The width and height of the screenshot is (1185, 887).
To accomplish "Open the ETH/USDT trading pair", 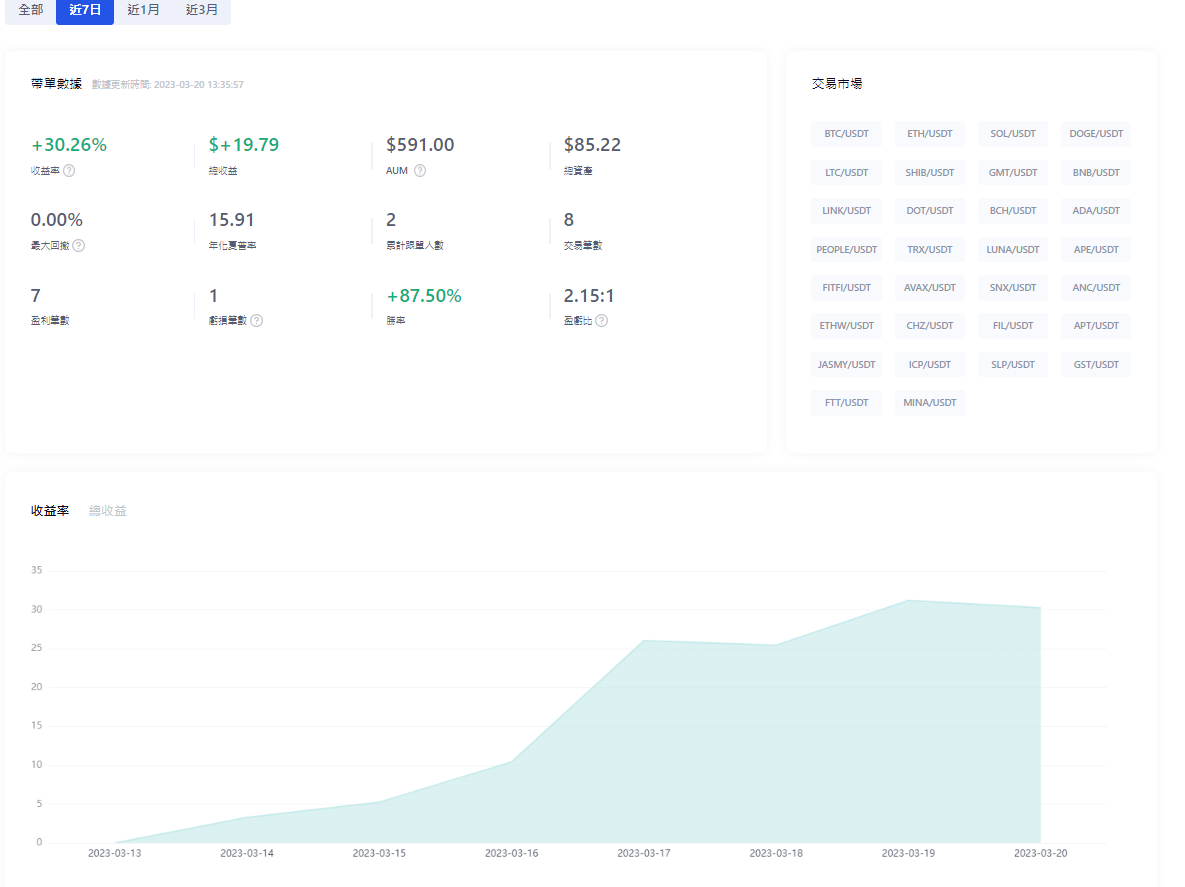I will pyautogui.click(x=929, y=134).
